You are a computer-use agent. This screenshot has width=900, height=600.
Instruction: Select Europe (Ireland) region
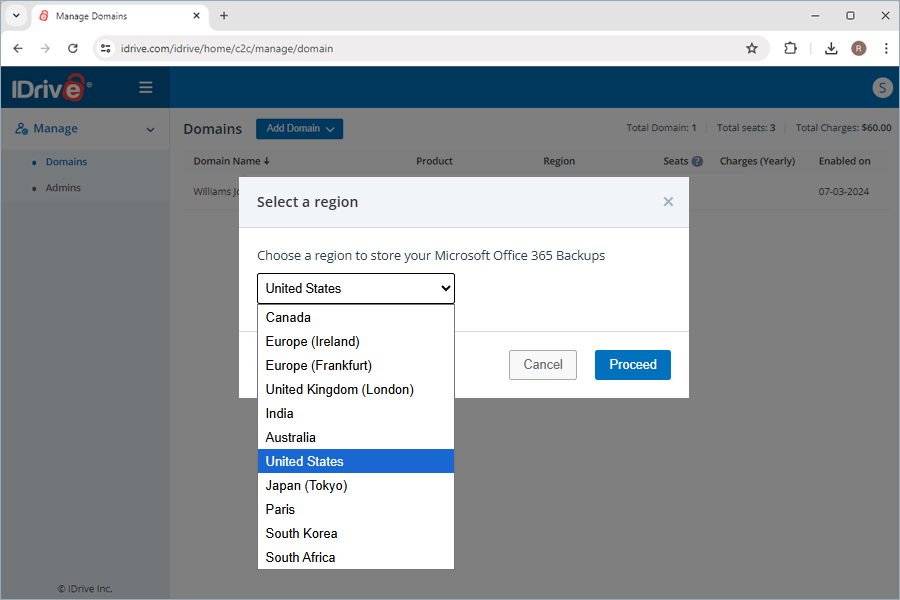coord(356,342)
